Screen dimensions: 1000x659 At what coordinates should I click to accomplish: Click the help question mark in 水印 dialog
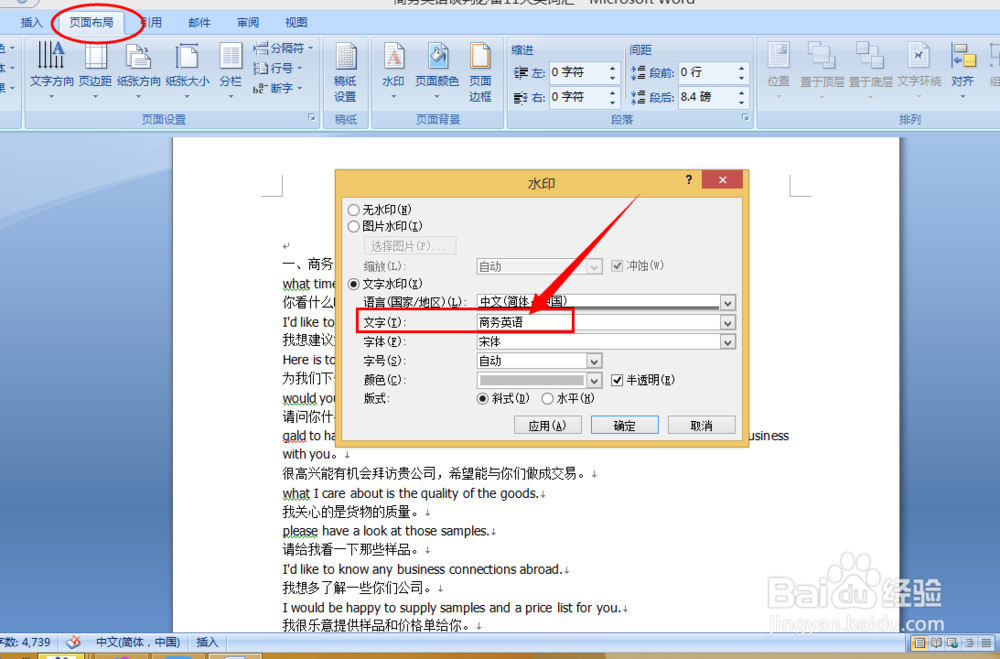pyautogui.click(x=689, y=180)
